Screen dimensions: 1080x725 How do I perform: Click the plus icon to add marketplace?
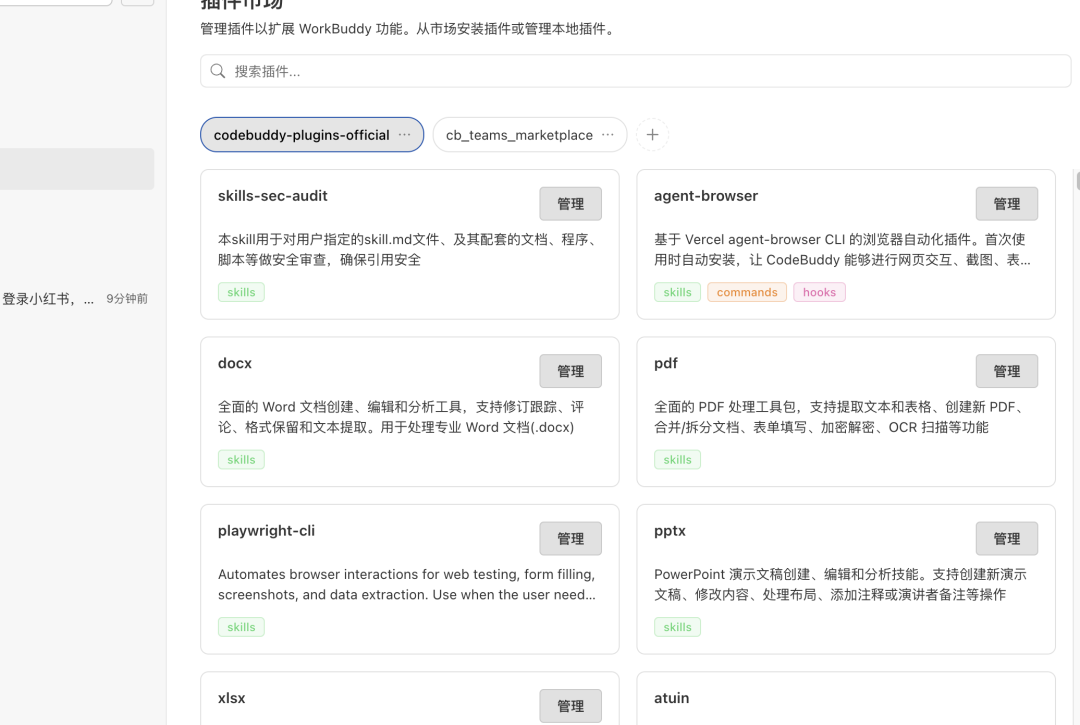tap(652, 135)
